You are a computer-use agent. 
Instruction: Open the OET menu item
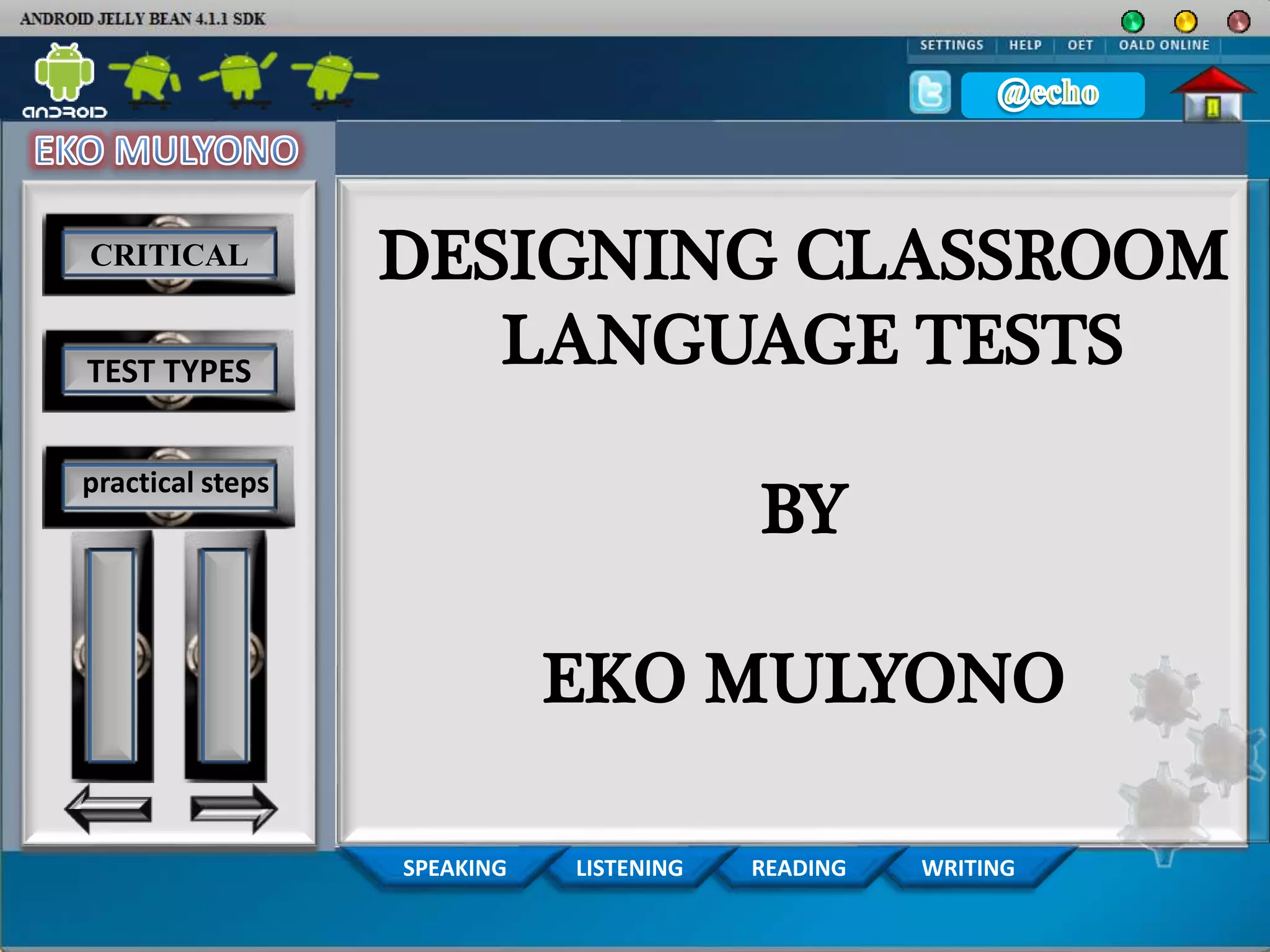click(1080, 45)
